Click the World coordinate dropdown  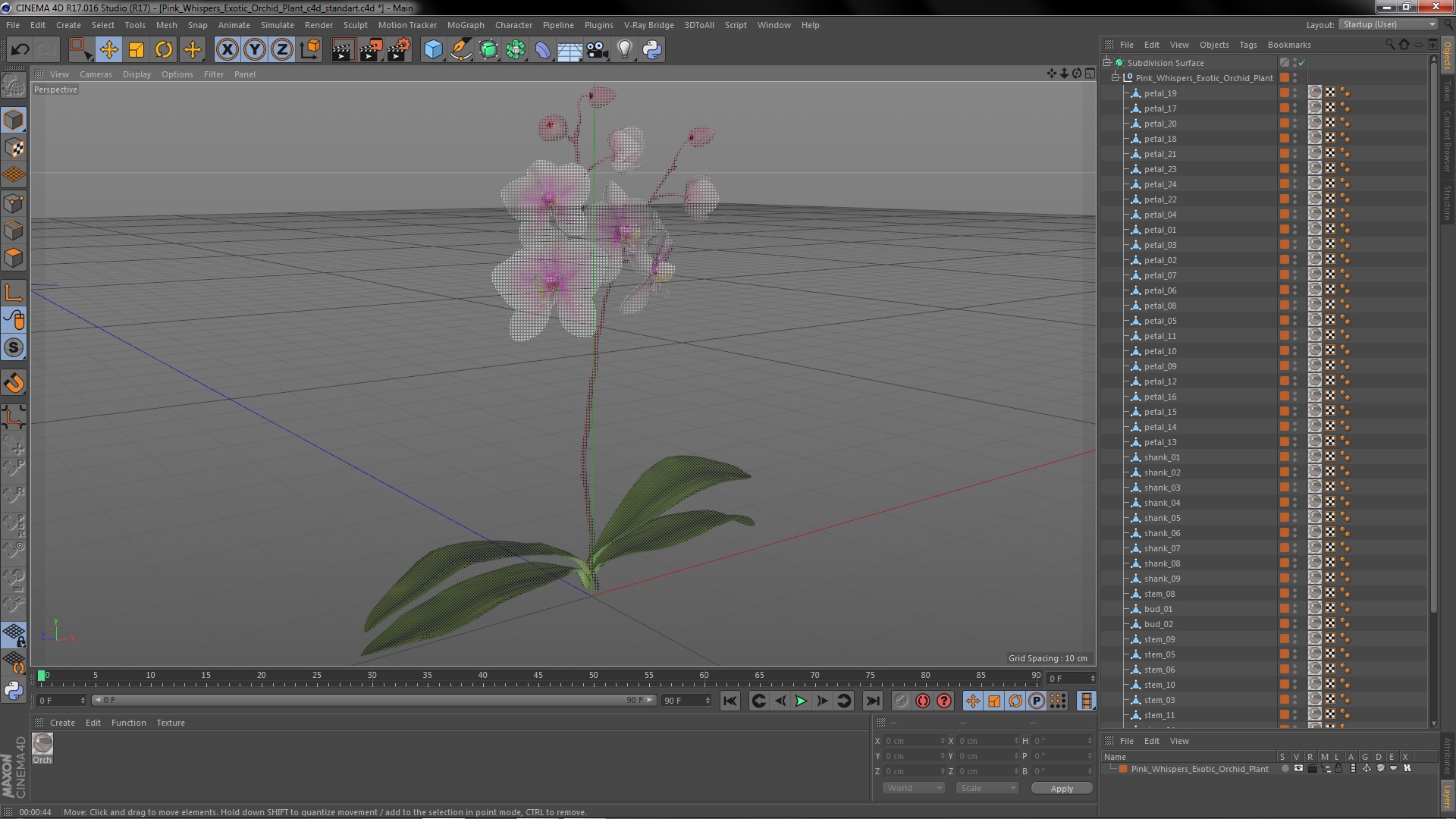coord(910,788)
